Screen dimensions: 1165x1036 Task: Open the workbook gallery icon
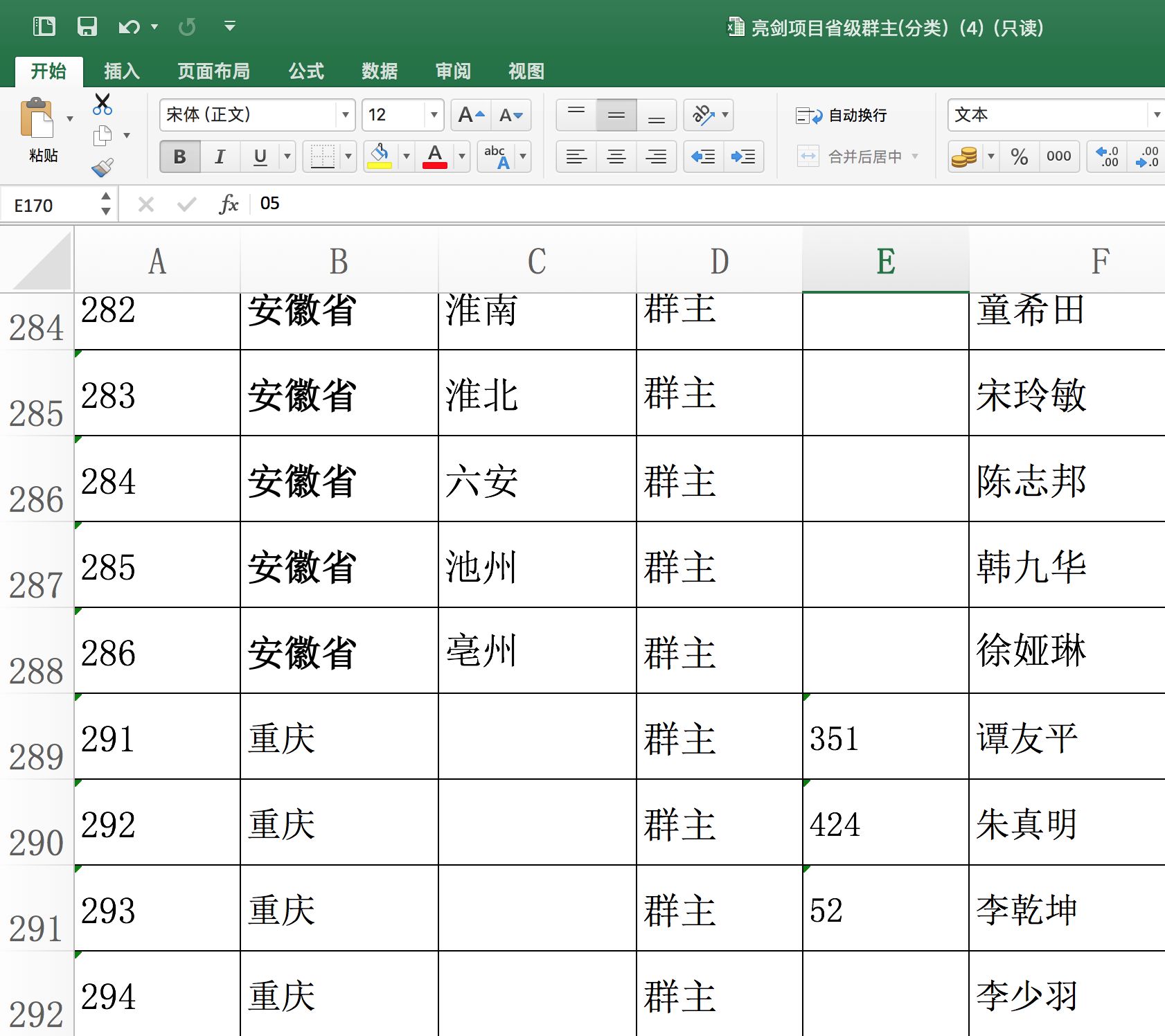[44, 26]
